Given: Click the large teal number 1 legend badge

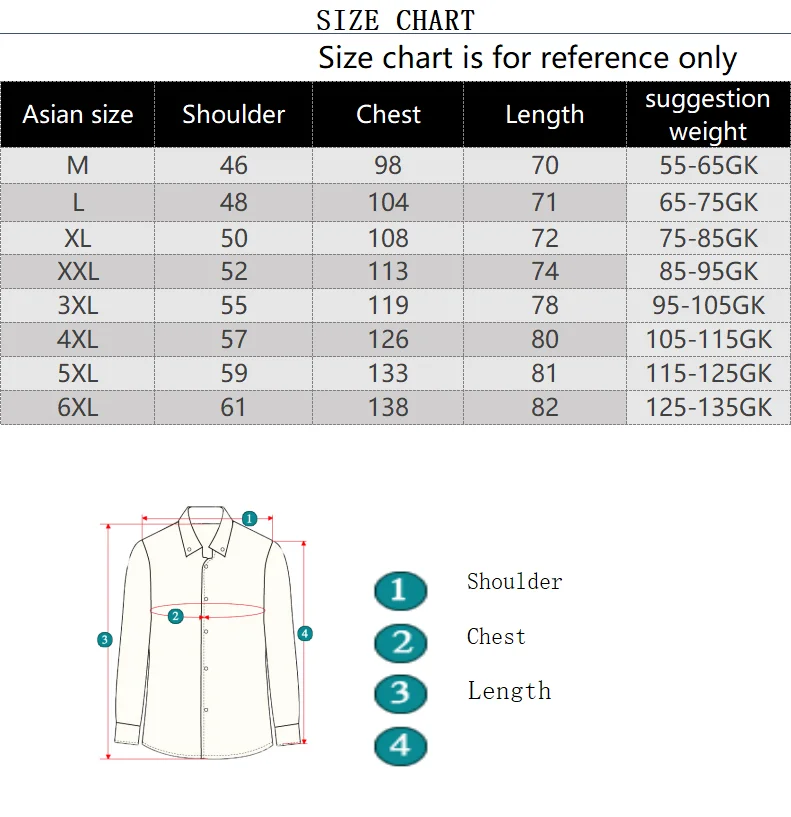Looking at the screenshot, I should pyautogui.click(x=400, y=590).
